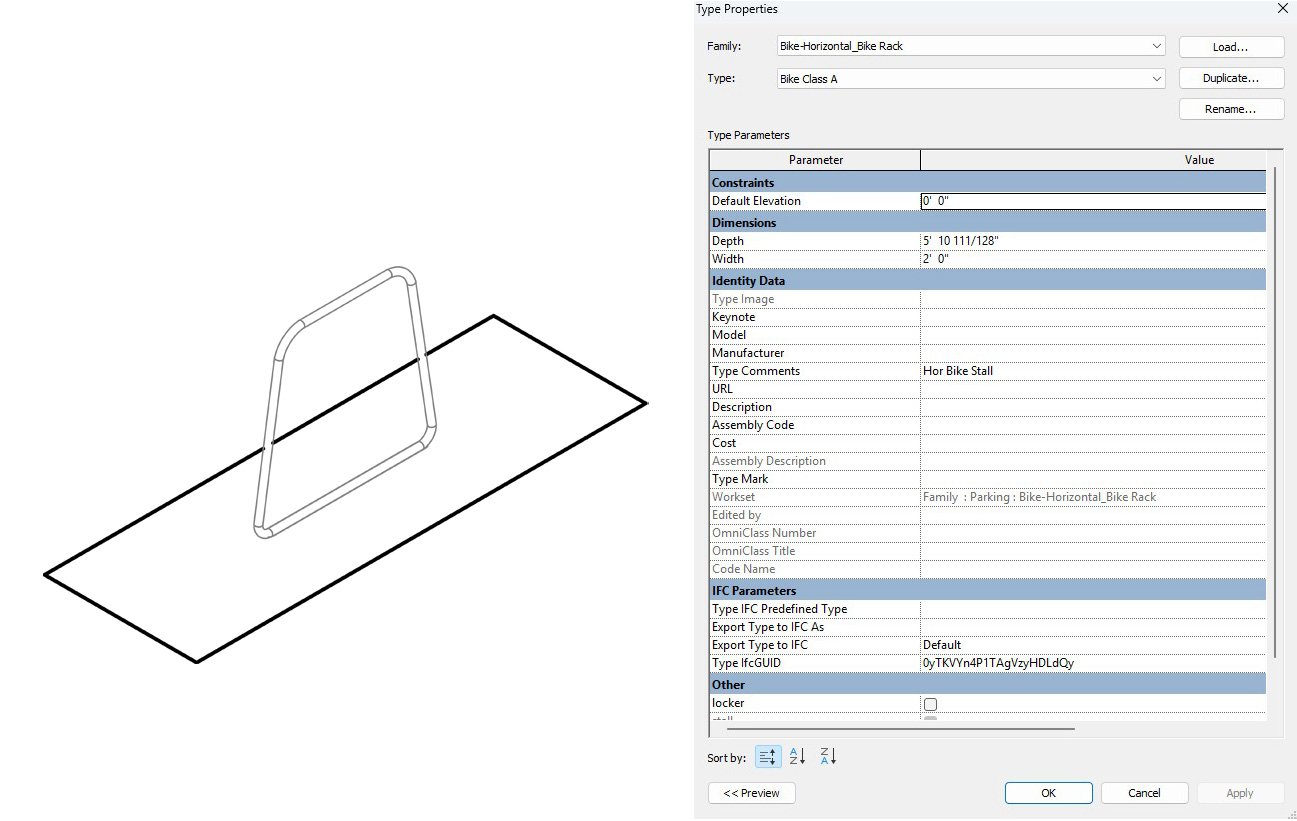This screenshot has height=821, width=1297.
Task: Collapse the Identity Data group header
Action: pyautogui.click(x=988, y=281)
